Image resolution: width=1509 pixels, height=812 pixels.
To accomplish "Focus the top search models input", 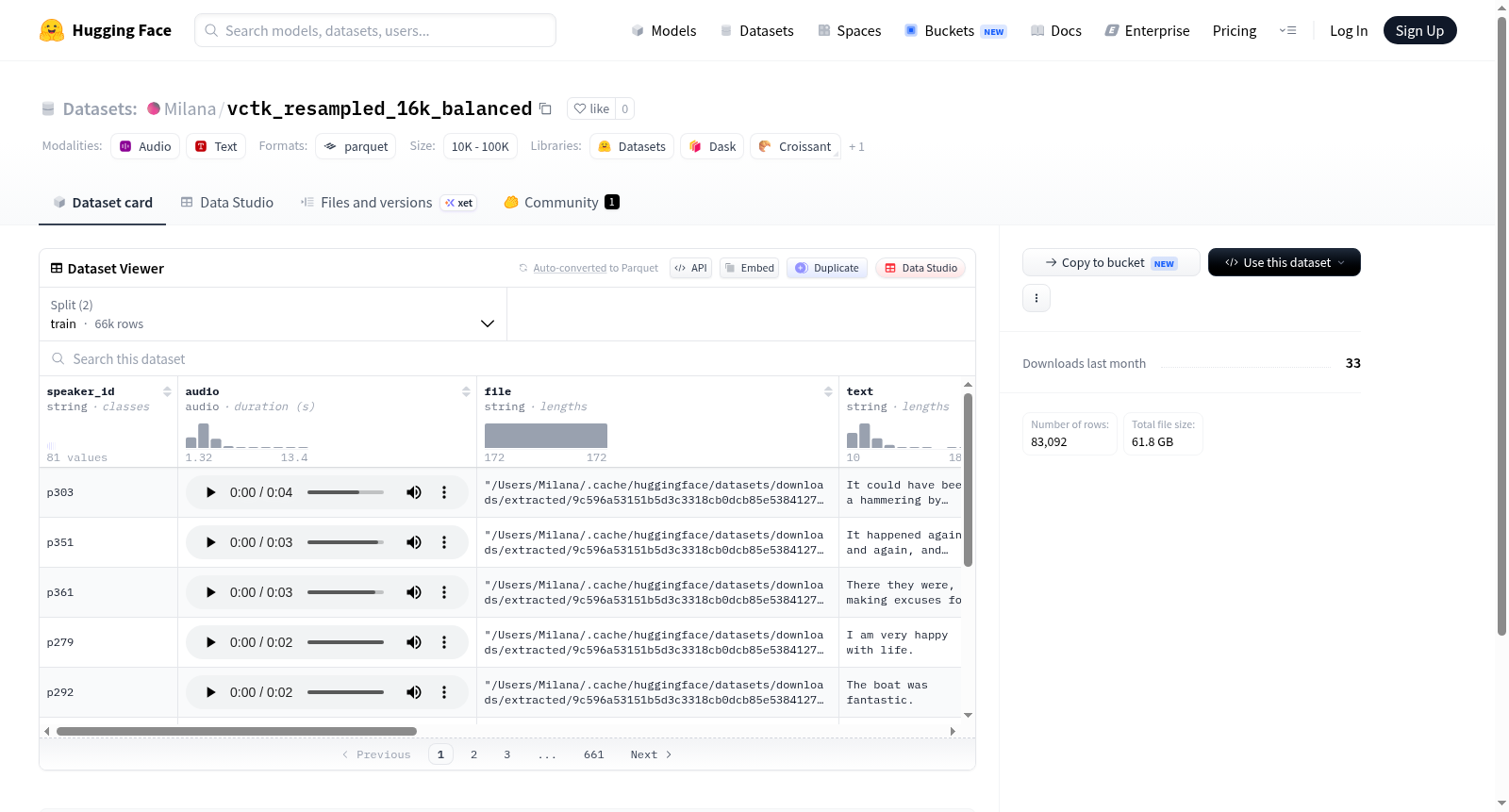I will (x=375, y=30).
